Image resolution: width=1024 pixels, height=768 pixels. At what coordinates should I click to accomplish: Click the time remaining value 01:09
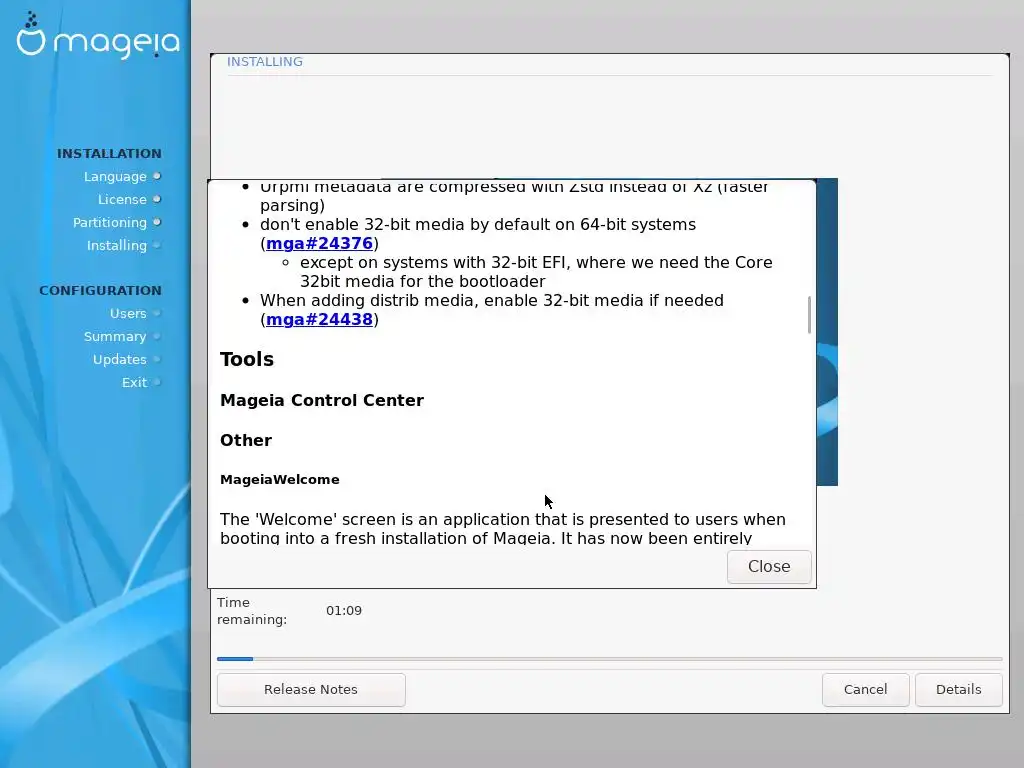(344, 611)
